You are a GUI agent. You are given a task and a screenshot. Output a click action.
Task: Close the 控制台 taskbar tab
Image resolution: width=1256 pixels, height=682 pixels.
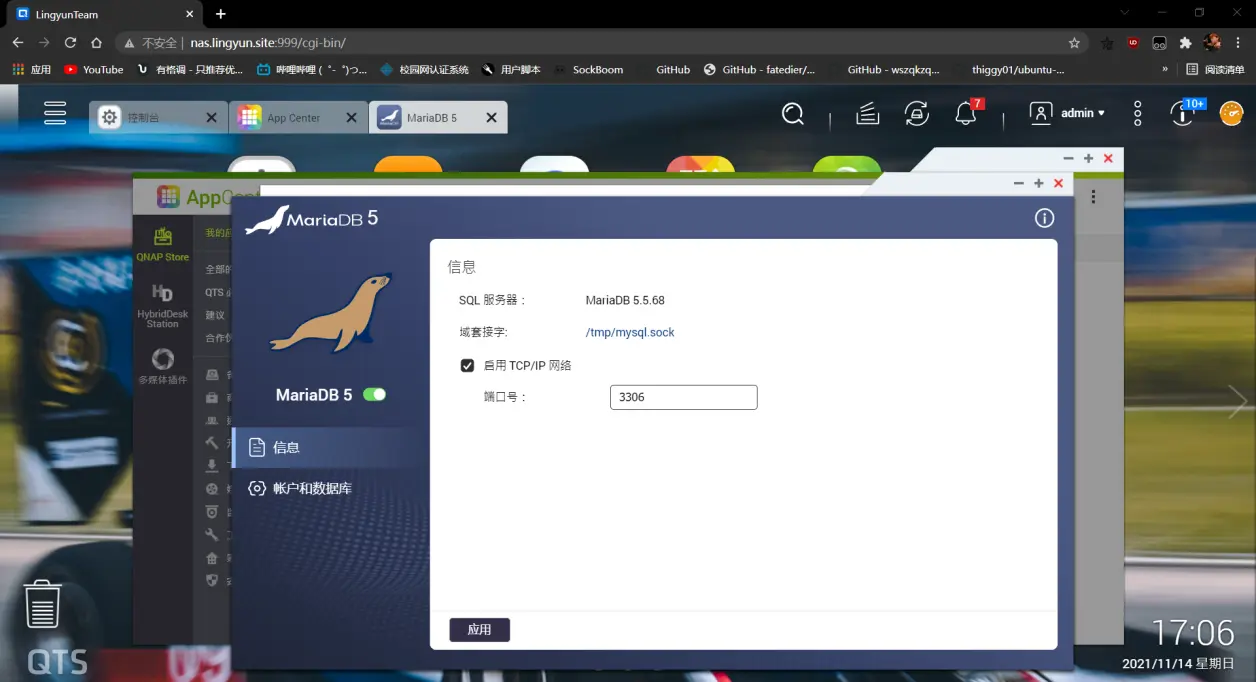(211, 118)
